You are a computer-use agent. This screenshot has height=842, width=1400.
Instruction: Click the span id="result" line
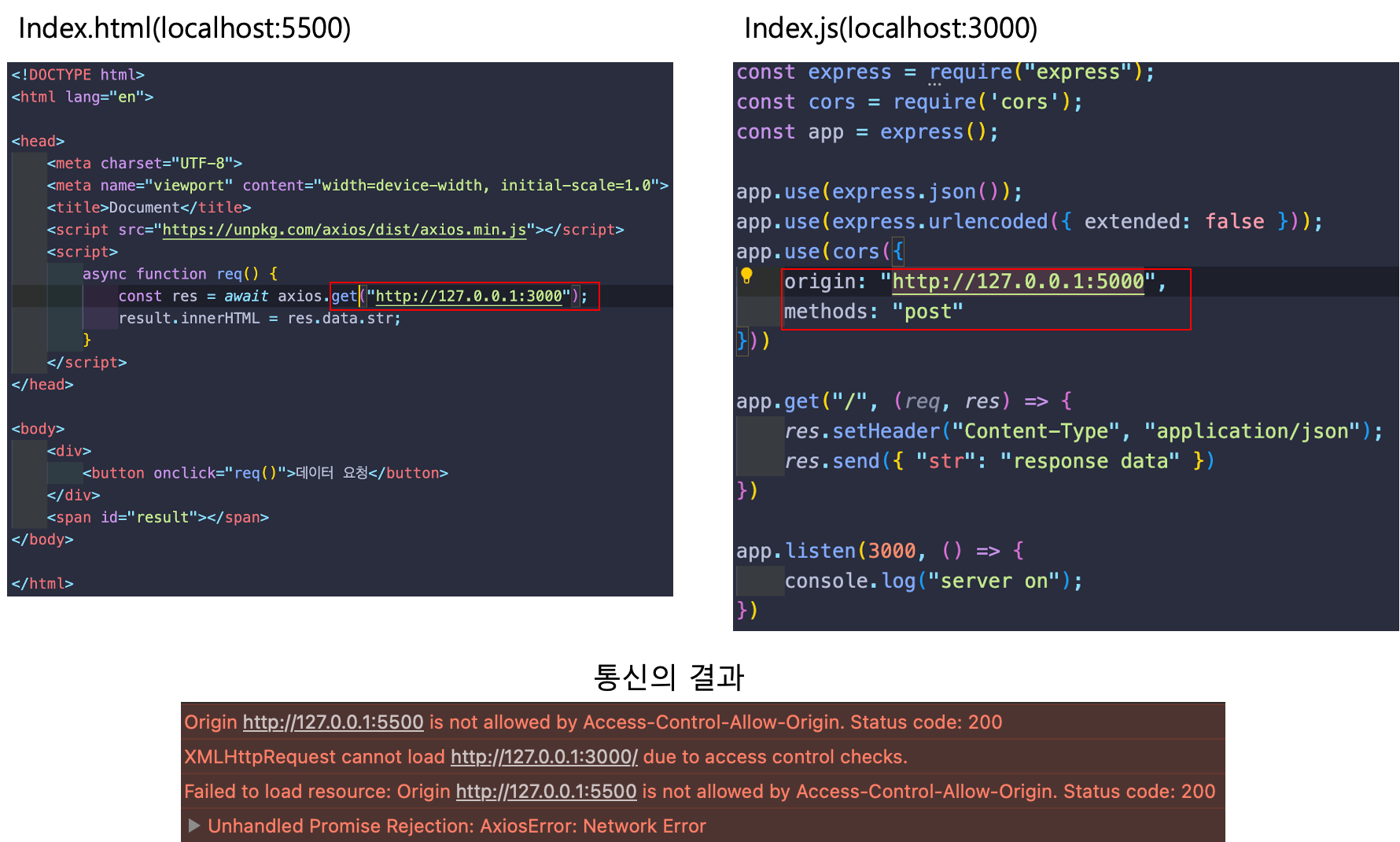pos(158,517)
